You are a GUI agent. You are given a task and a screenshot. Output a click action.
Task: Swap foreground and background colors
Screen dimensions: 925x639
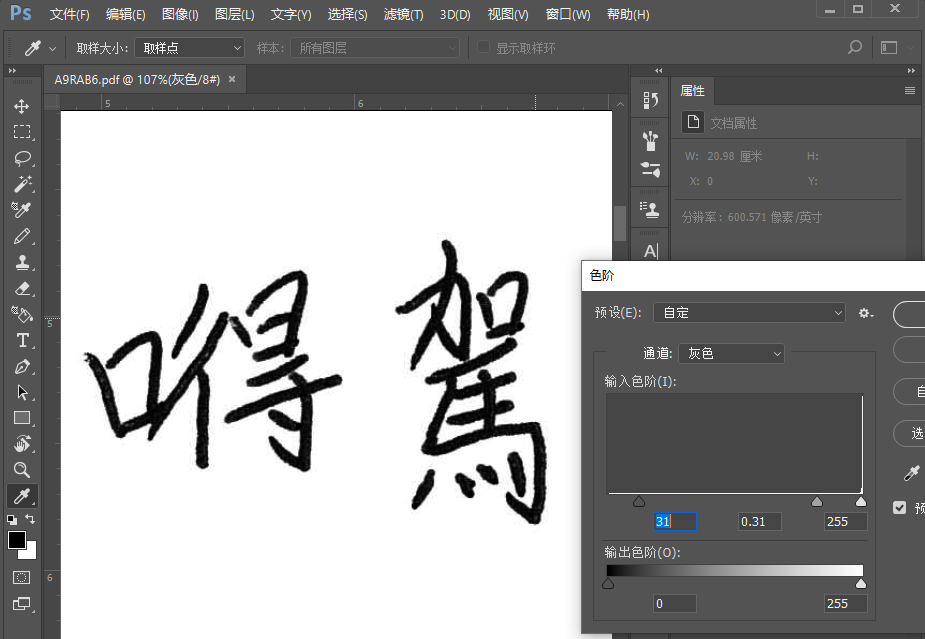30,519
